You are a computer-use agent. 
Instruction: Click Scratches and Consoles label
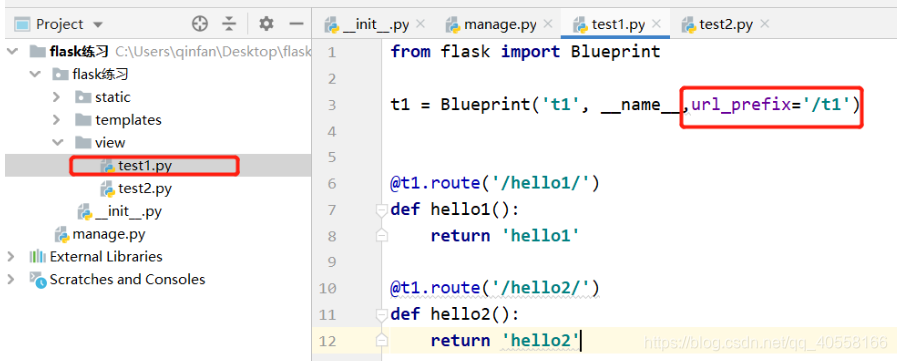[127, 279]
